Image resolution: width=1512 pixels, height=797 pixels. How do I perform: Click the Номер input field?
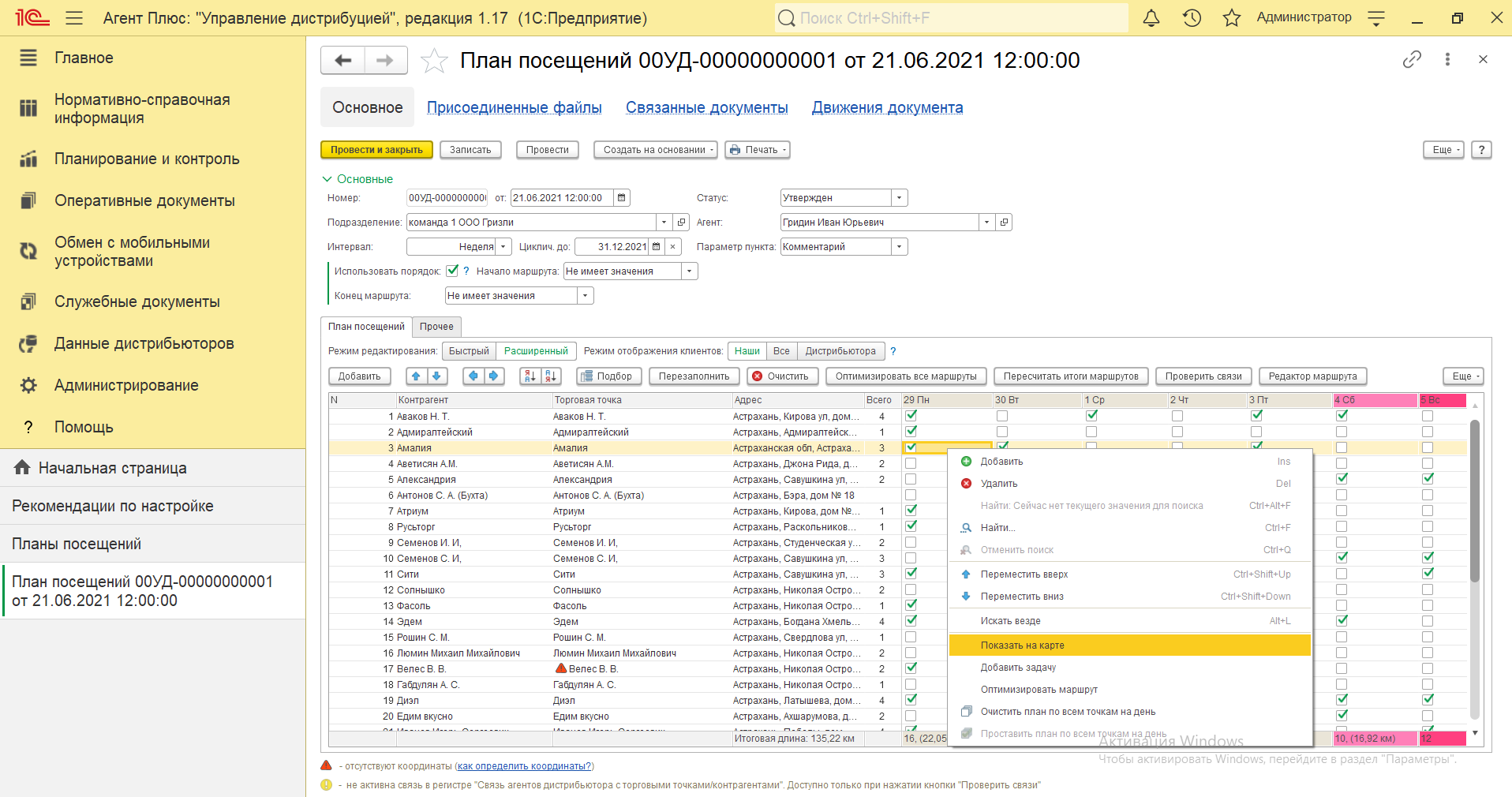[447, 198]
